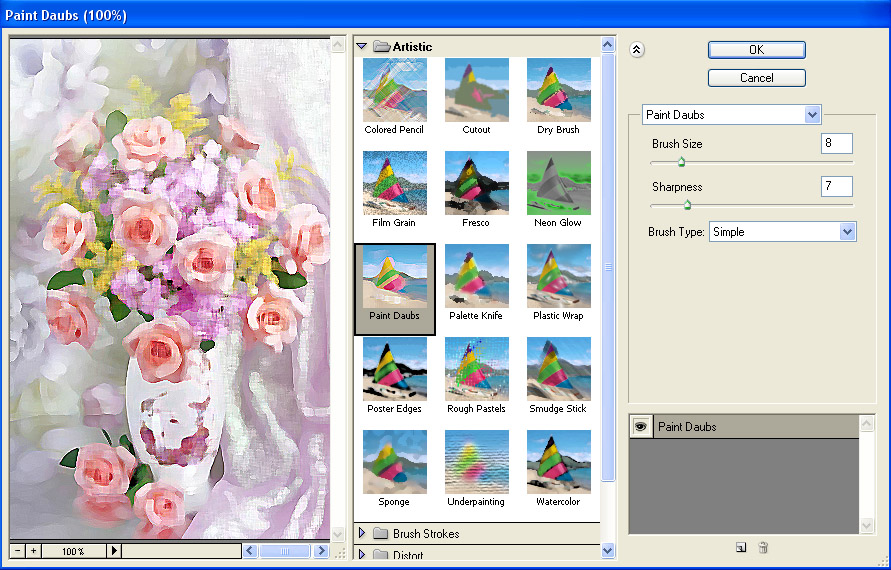This screenshot has height=570, width=891.
Task: Click the delete effect layer trash icon
Action: (763, 547)
